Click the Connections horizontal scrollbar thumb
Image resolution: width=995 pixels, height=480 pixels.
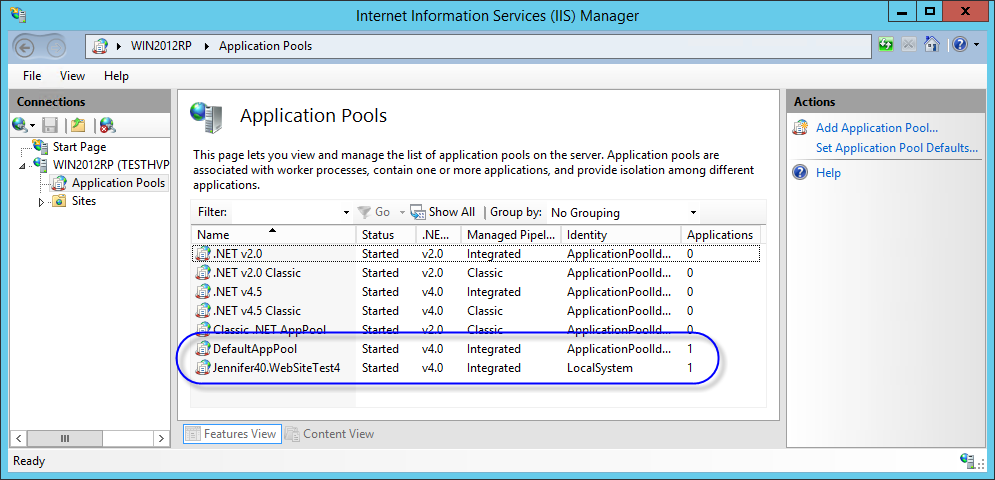(65, 438)
